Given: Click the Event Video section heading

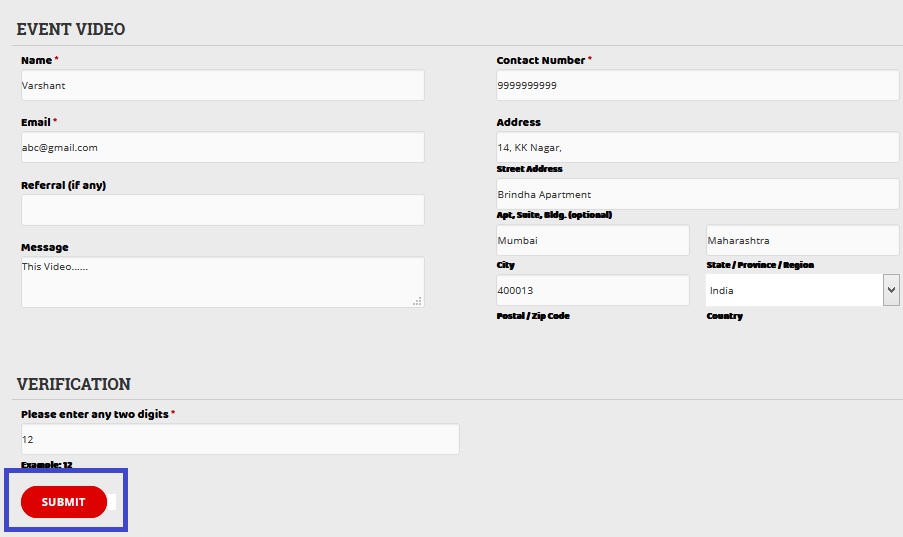Looking at the screenshot, I should click(x=71, y=29).
